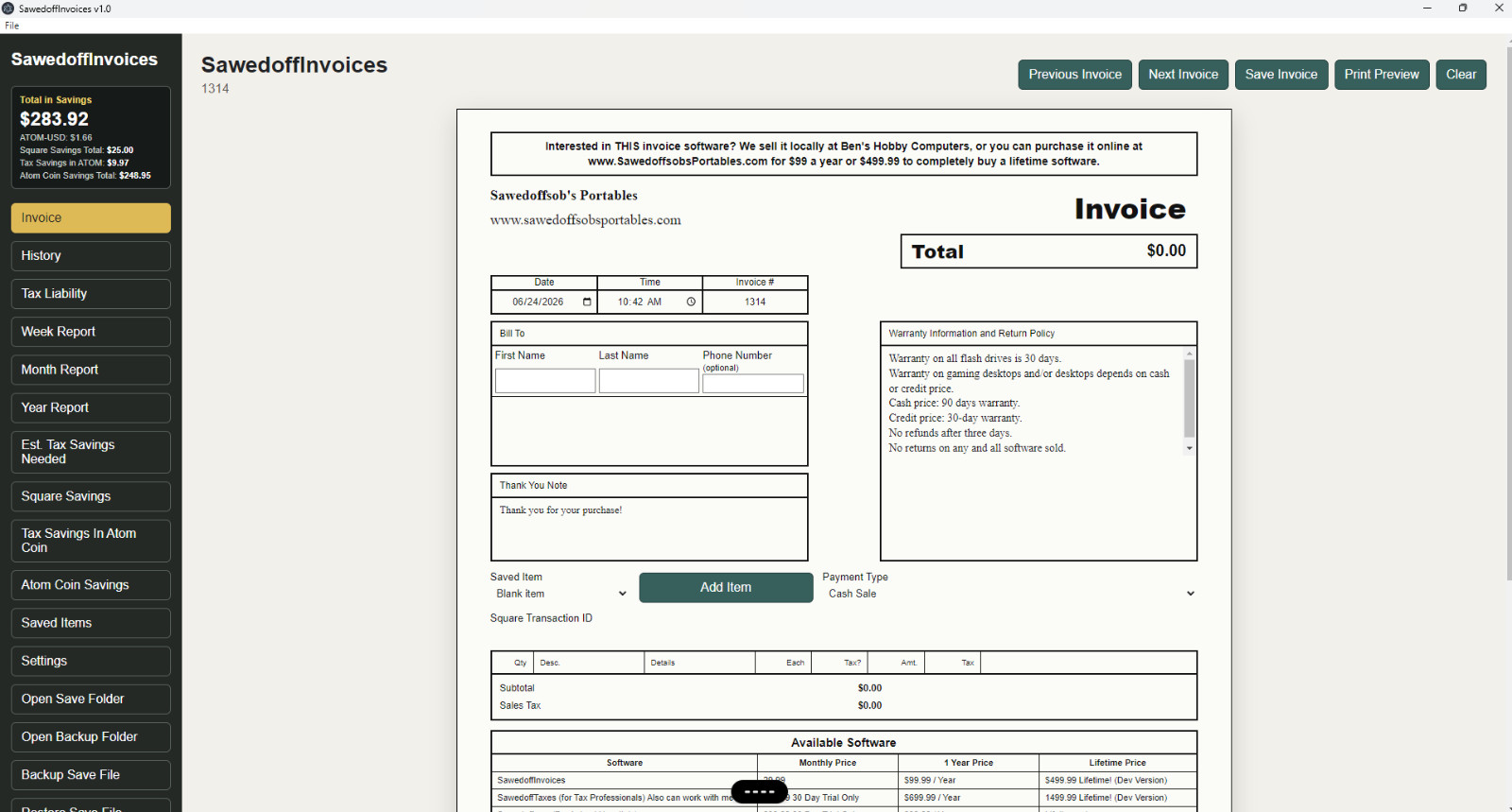The image size is (1512, 812).
Task: Go to Tax Liability page
Action: coord(91,294)
